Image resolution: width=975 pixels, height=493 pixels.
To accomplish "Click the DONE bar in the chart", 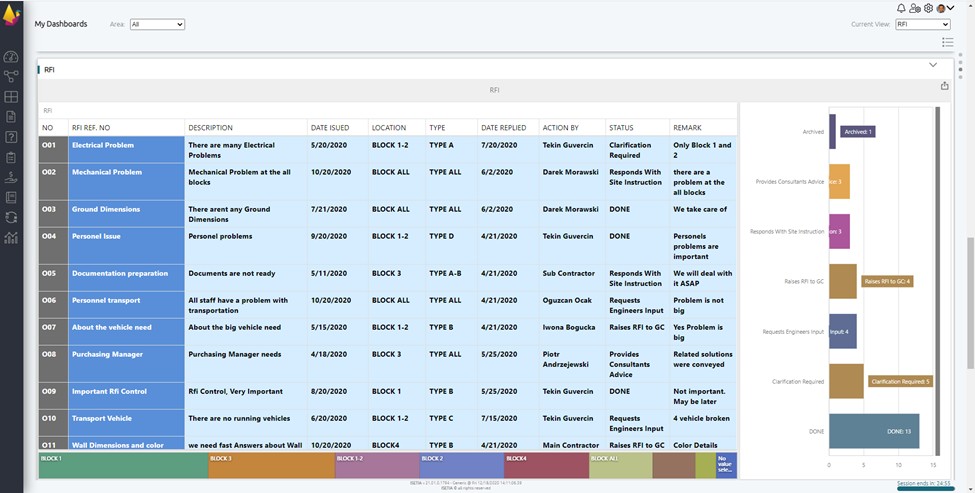I will pos(874,431).
